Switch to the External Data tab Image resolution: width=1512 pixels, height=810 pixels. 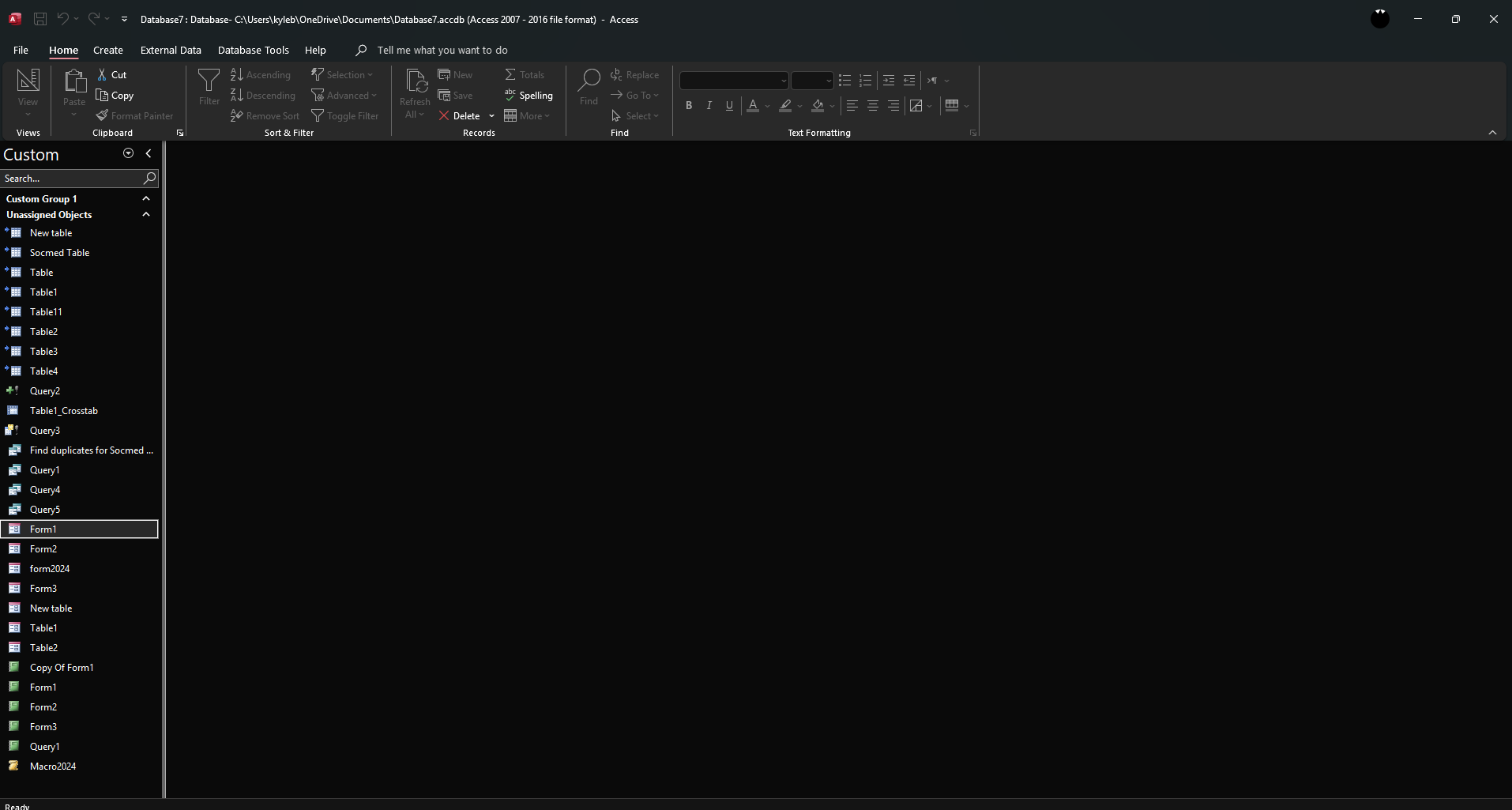(x=171, y=50)
